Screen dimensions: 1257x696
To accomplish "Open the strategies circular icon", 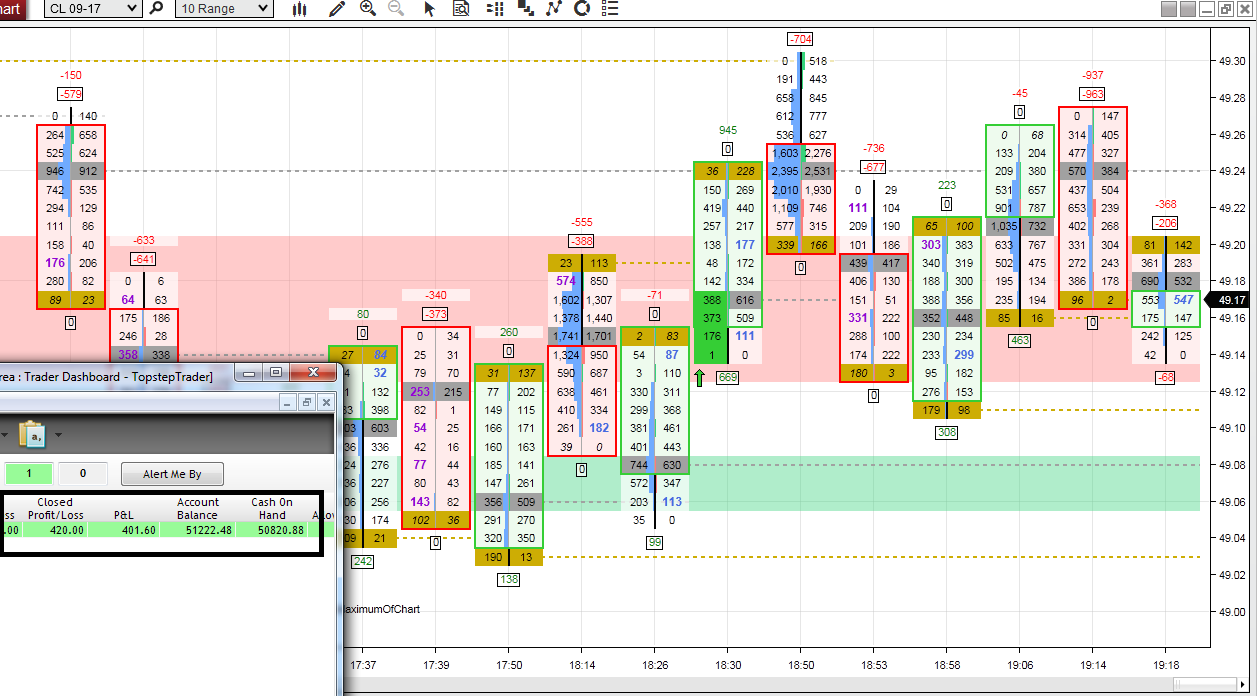I will click(x=582, y=8).
